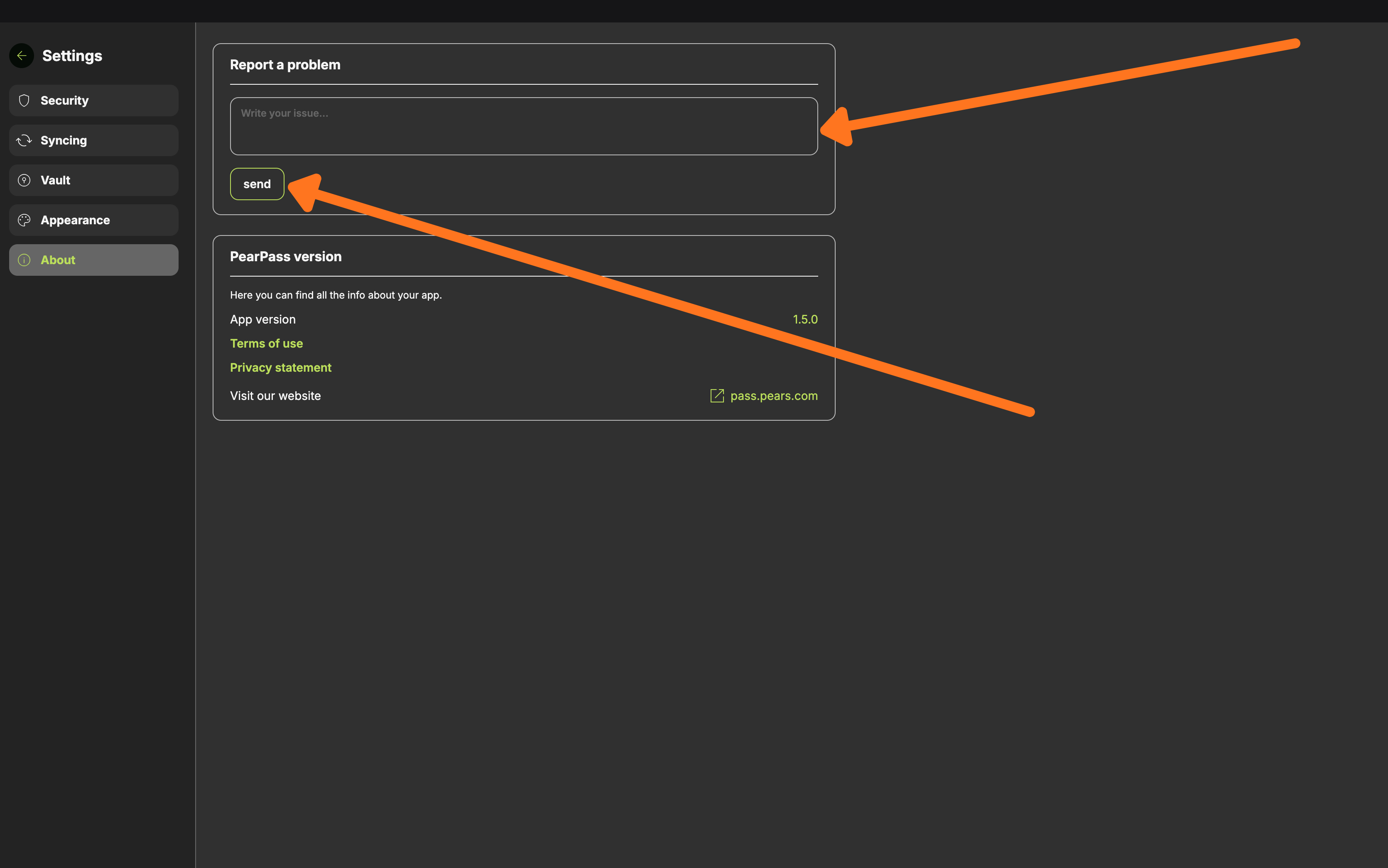
Task: Switch to the Syncing settings
Action: click(93, 141)
